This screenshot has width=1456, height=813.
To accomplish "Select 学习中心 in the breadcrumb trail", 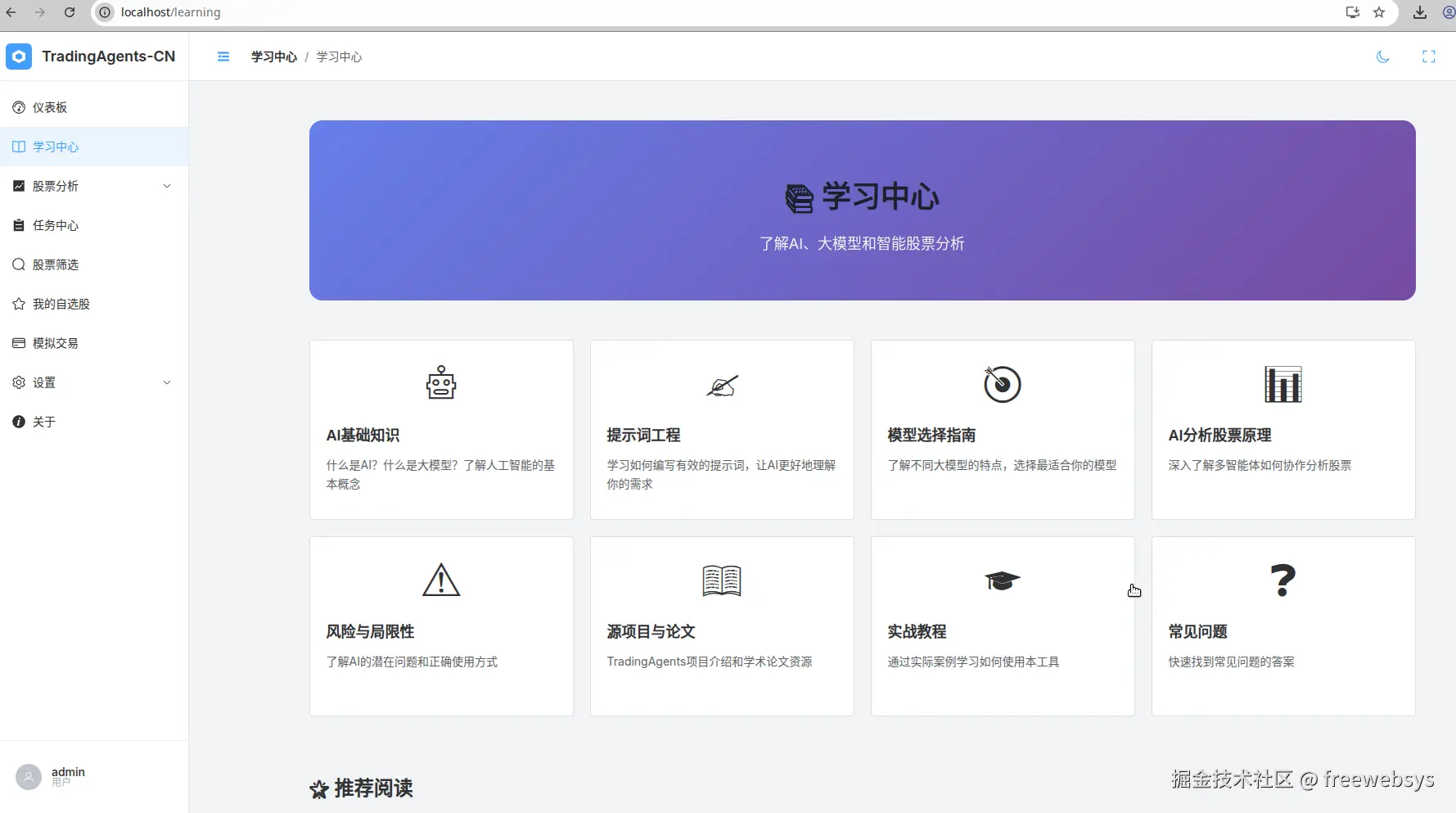I will [273, 56].
